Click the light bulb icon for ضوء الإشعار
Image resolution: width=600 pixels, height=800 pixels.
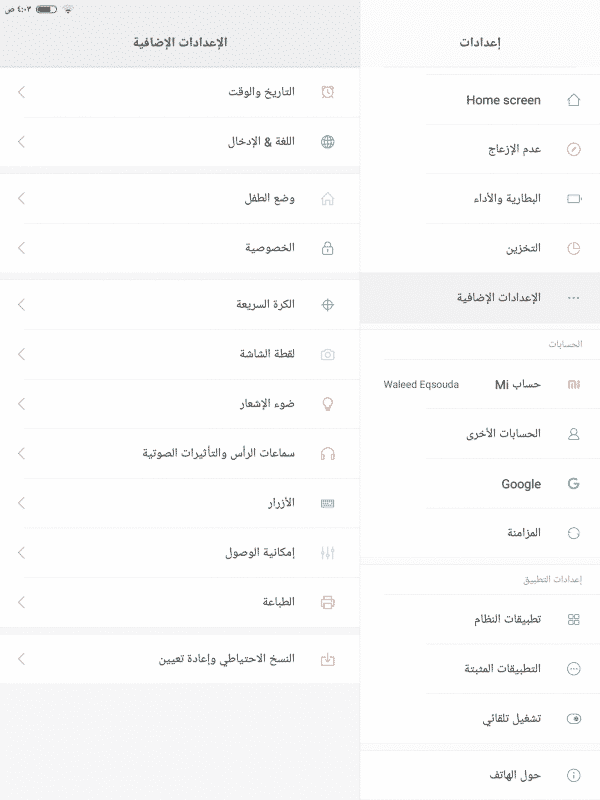(328, 404)
